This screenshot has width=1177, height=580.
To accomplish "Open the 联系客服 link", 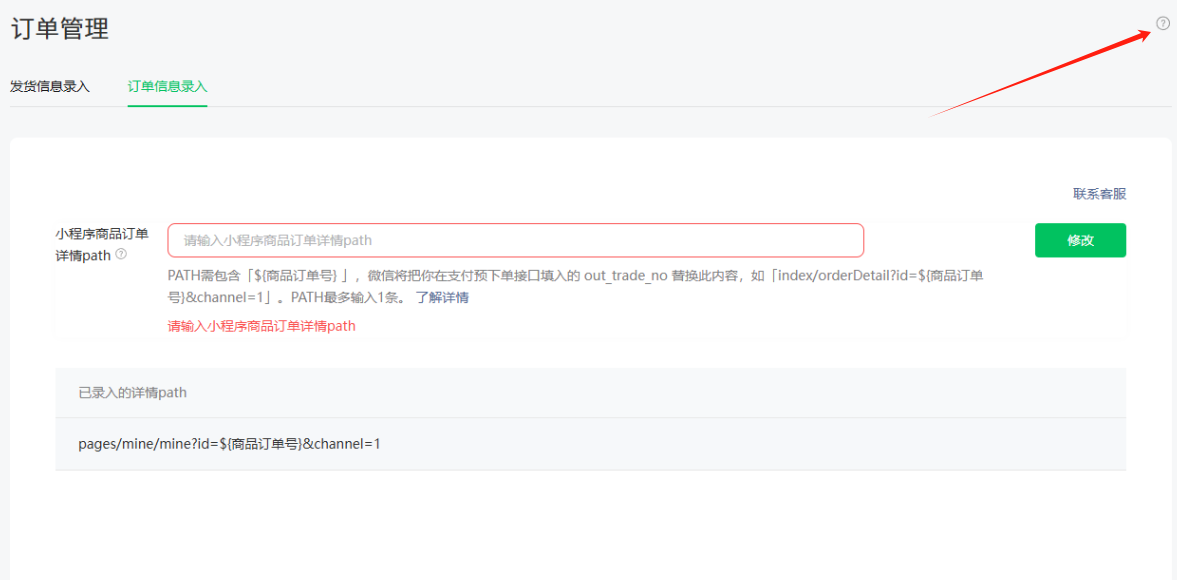I will pos(1100,194).
